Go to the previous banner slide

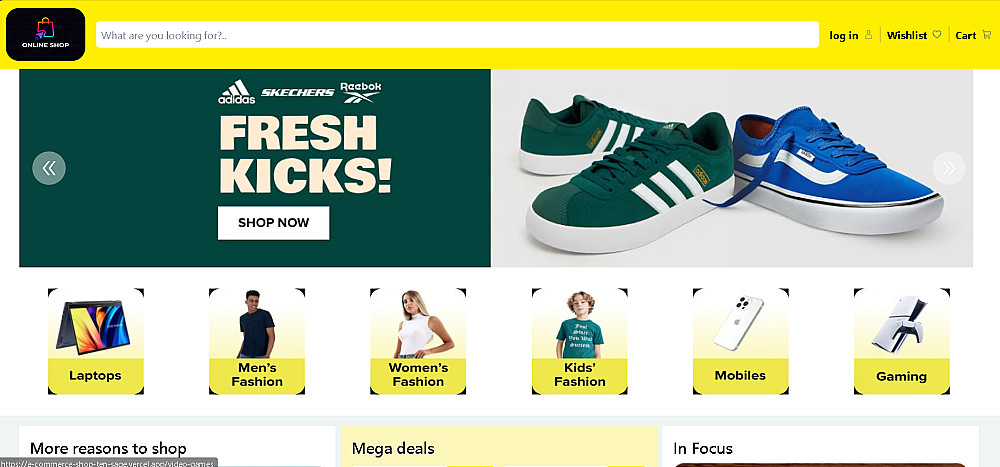coord(49,167)
